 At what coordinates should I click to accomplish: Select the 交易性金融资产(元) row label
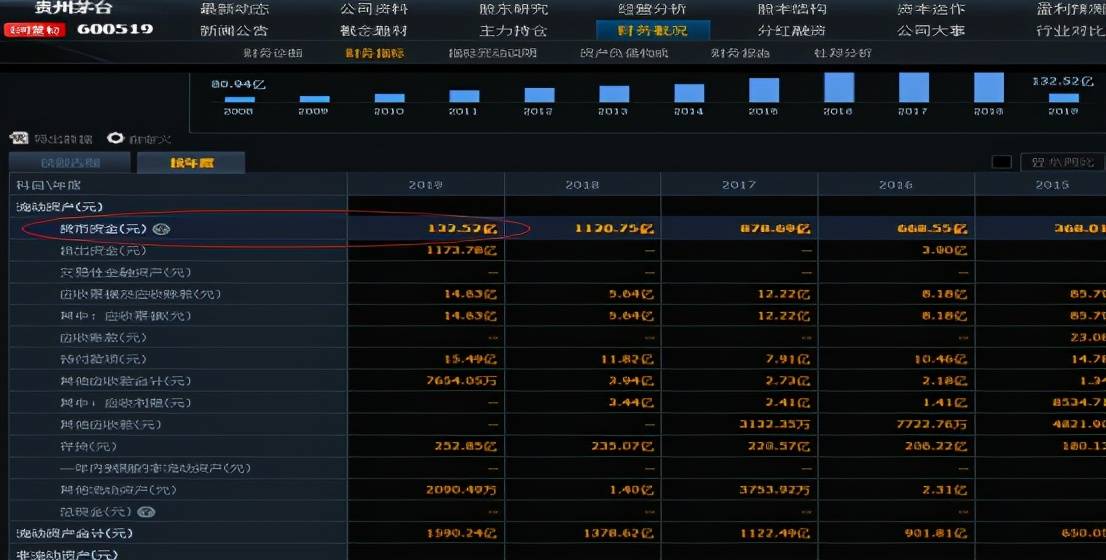(x=126, y=272)
